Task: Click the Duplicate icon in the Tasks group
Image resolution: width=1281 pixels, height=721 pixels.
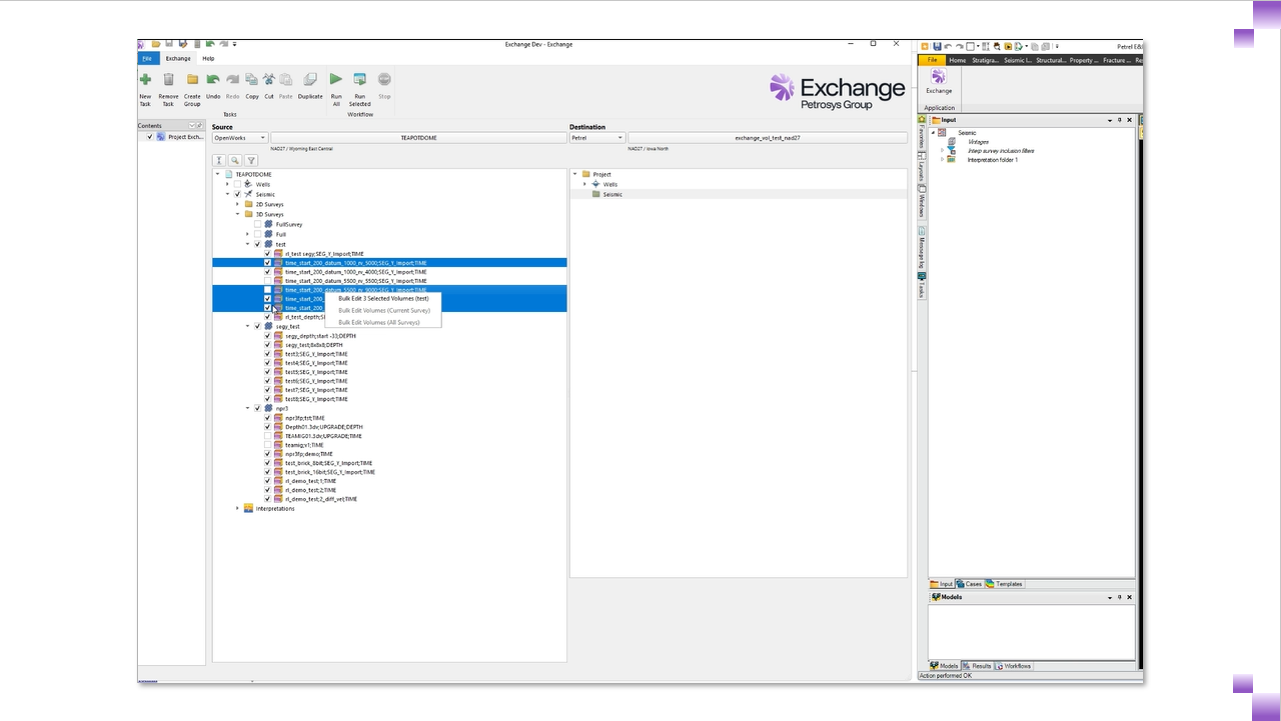Action: pos(310,82)
